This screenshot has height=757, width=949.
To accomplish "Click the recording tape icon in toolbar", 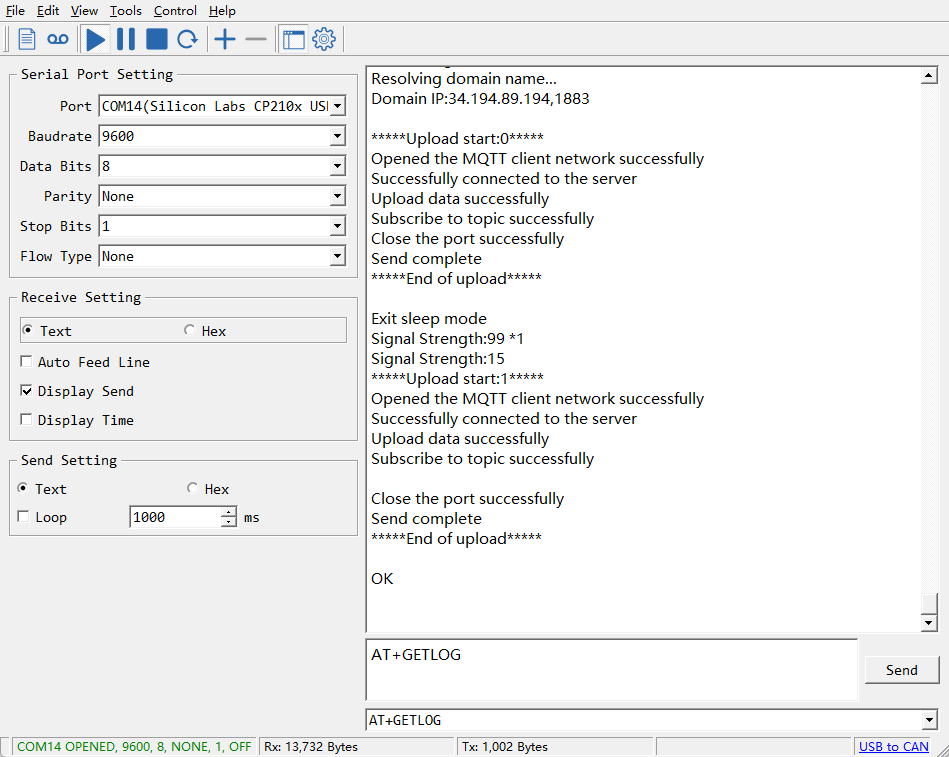I will coord(58,39).
